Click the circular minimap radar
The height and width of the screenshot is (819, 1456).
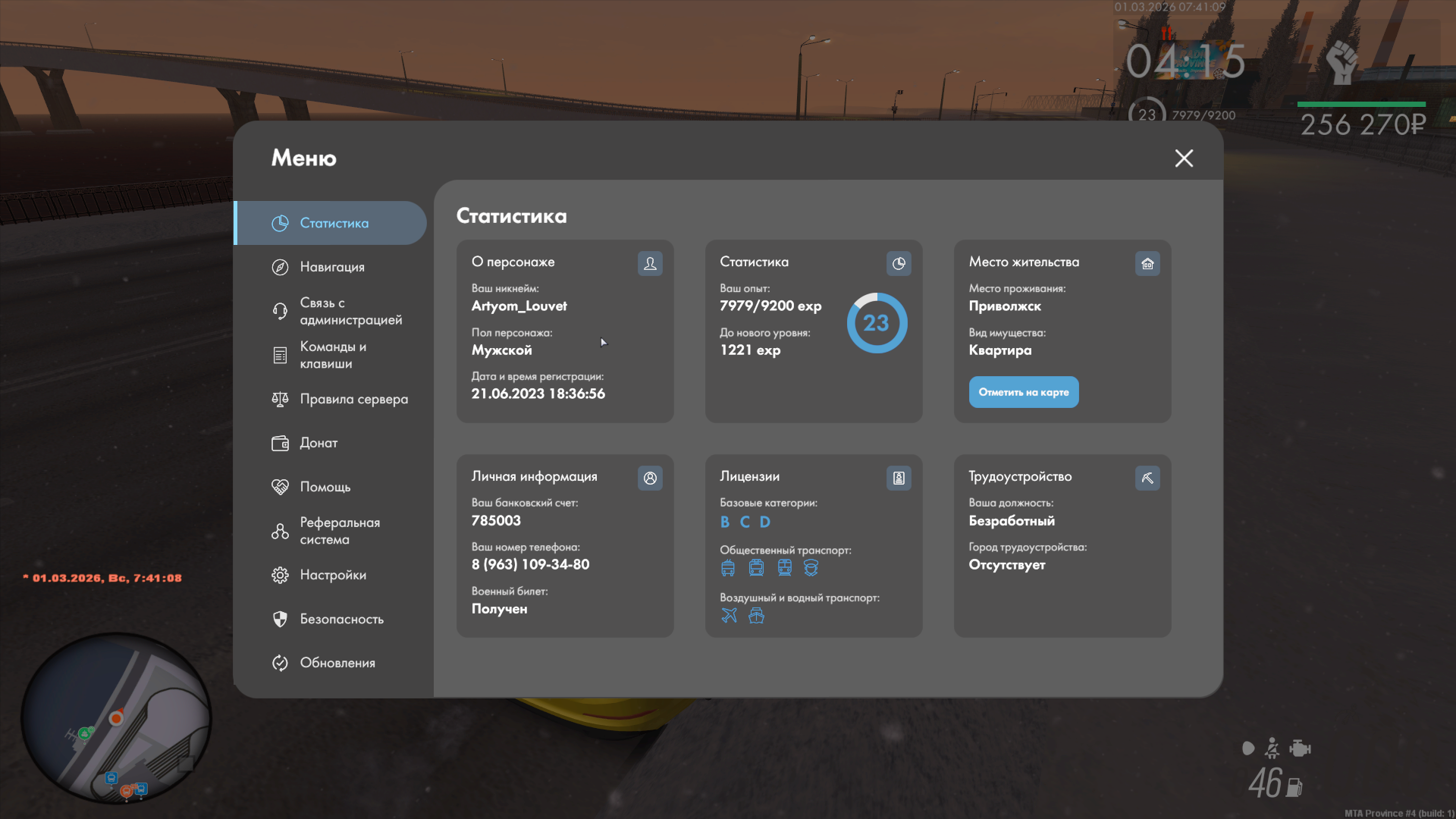pyautogui.click(x=116, y=718)
